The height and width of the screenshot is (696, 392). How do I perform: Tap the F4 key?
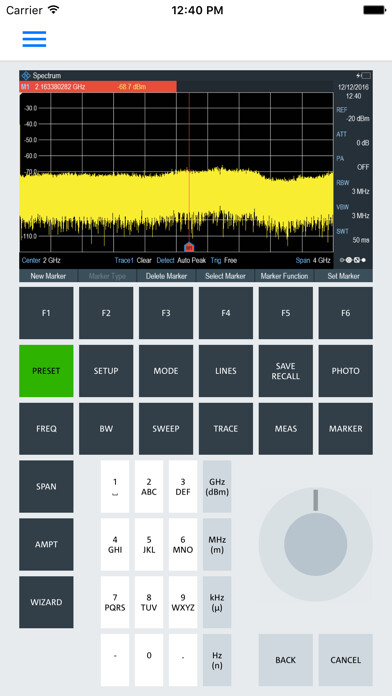pos(226,313)
